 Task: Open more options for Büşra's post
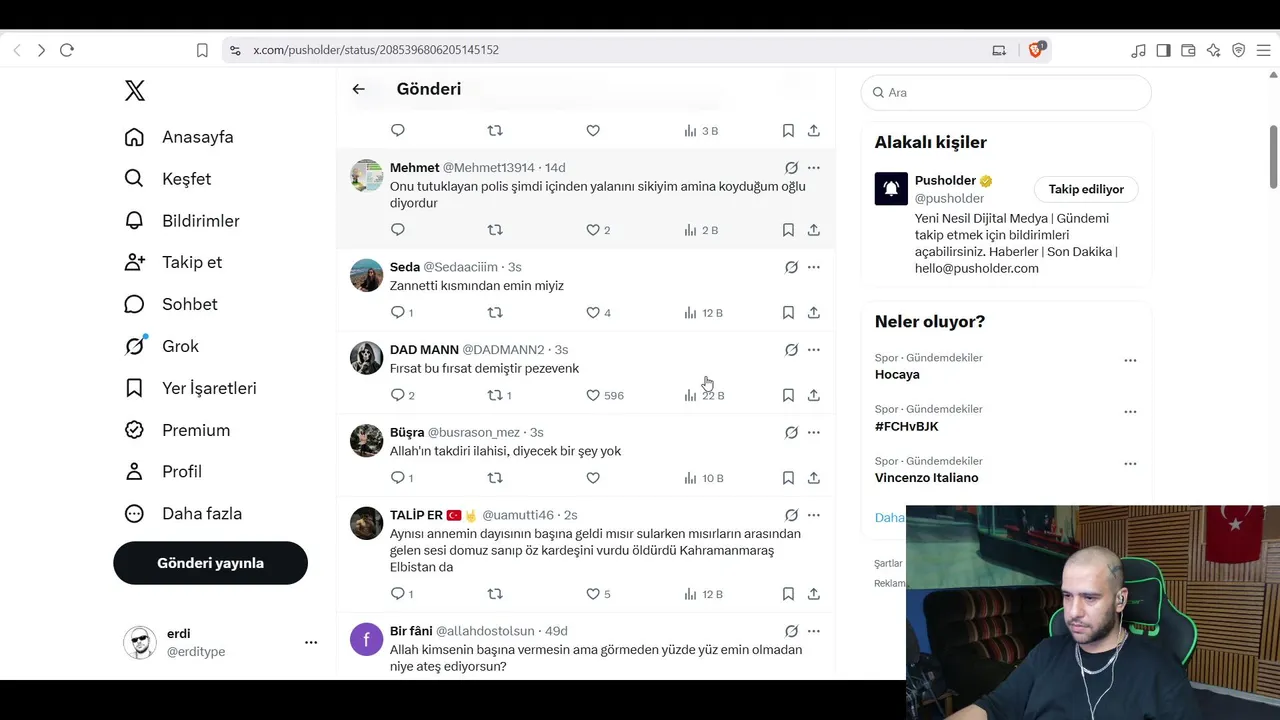pos(814,433)
